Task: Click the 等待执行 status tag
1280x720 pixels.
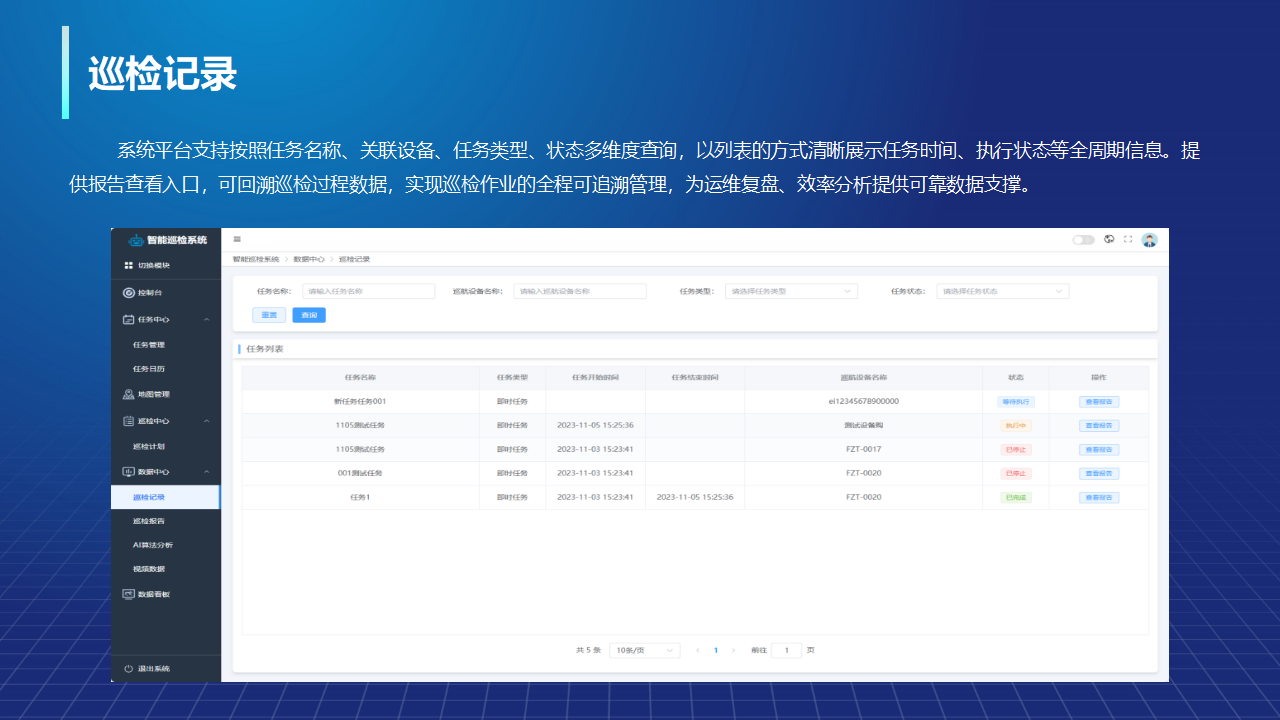Action: [1016, 401]
